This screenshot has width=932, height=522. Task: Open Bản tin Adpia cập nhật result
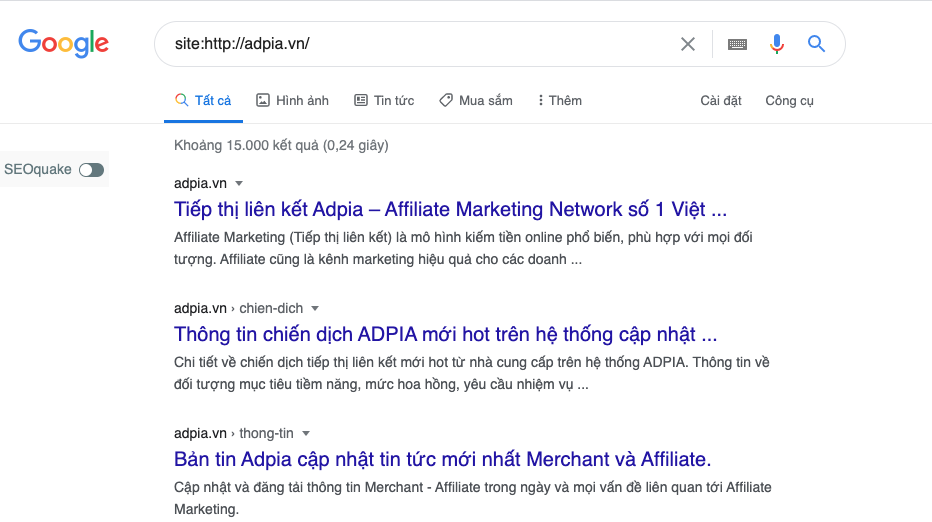pos(442,459)
